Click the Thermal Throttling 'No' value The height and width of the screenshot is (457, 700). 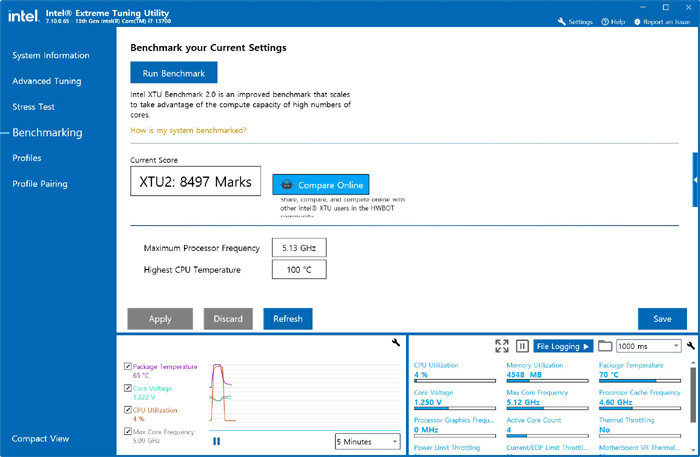604,430
